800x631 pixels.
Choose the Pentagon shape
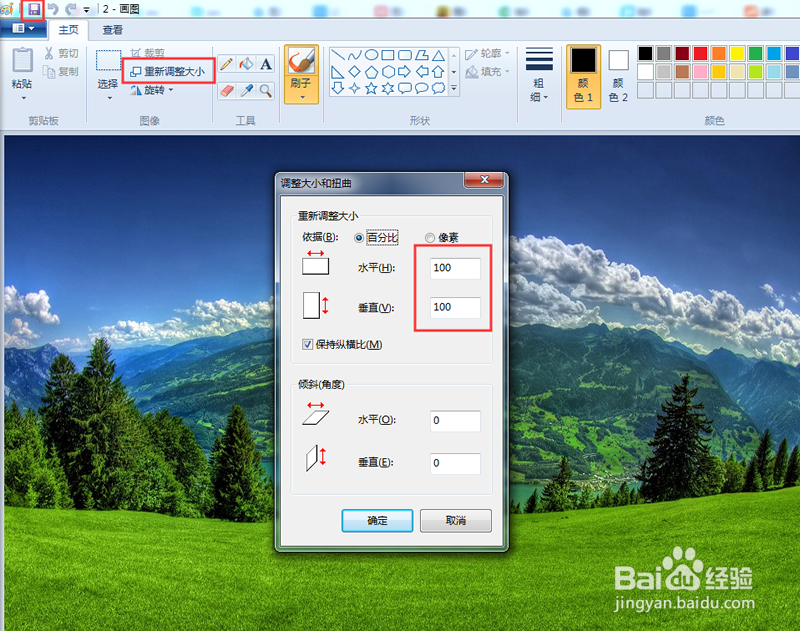(x=371, y=72)
